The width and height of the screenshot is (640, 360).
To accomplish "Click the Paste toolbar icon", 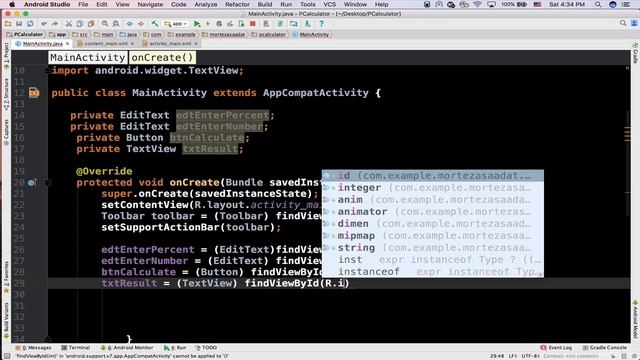I will coord(91,24).
